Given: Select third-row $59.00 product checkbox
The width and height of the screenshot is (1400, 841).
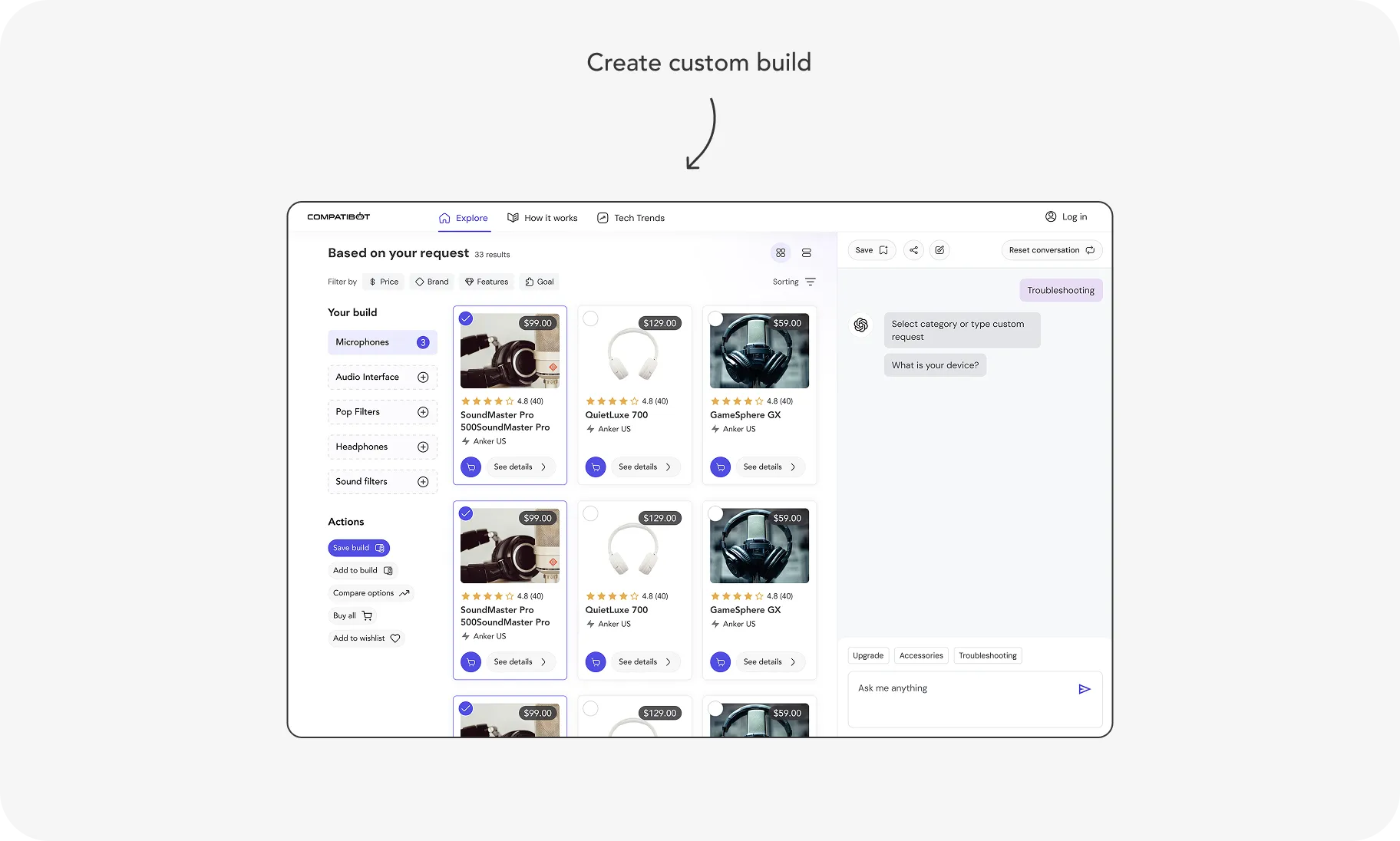Looking at the screenshot, I should click(715, 708).
